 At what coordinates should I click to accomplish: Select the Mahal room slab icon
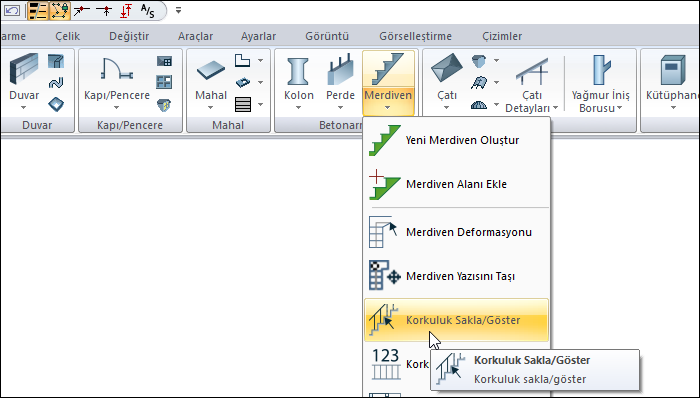coord(211,70)
